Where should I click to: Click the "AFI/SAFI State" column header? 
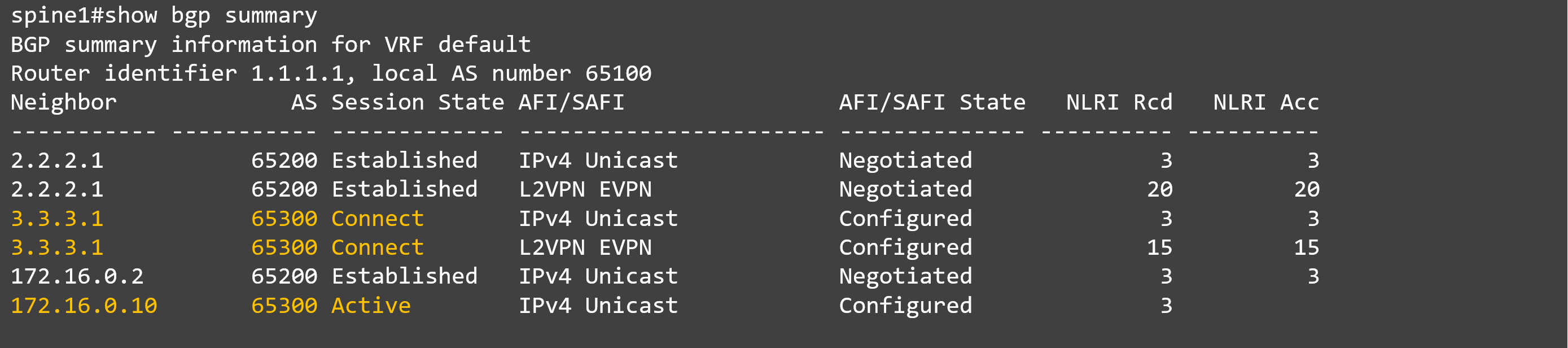click(931, 102)
